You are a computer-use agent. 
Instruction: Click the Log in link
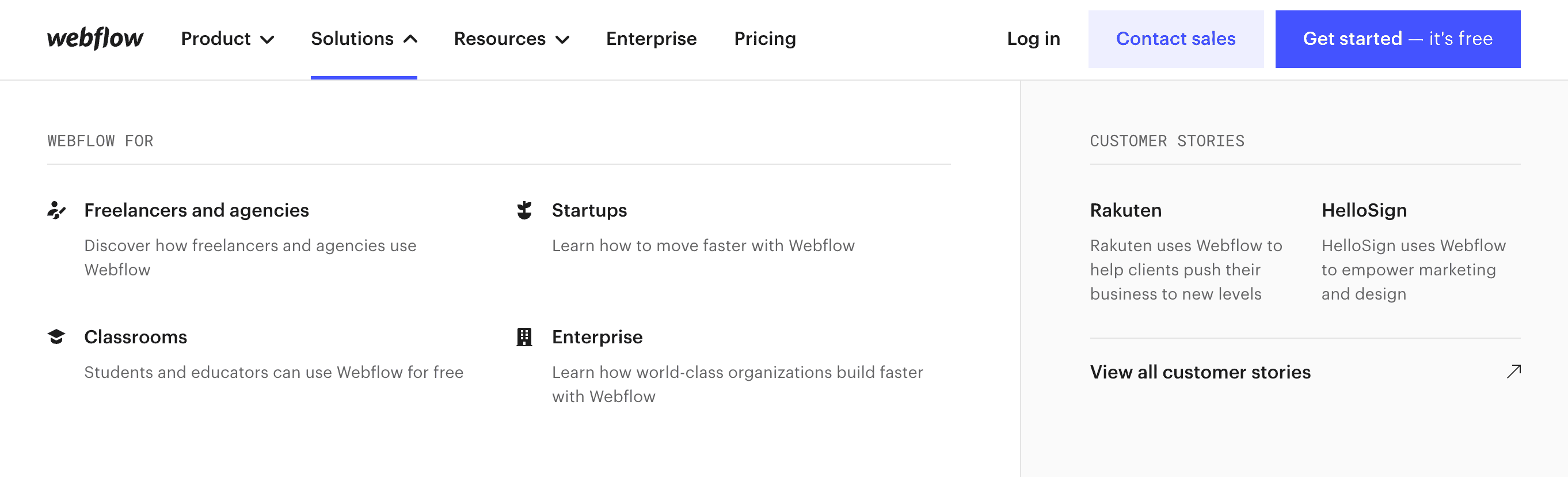tap(1033, 39)
